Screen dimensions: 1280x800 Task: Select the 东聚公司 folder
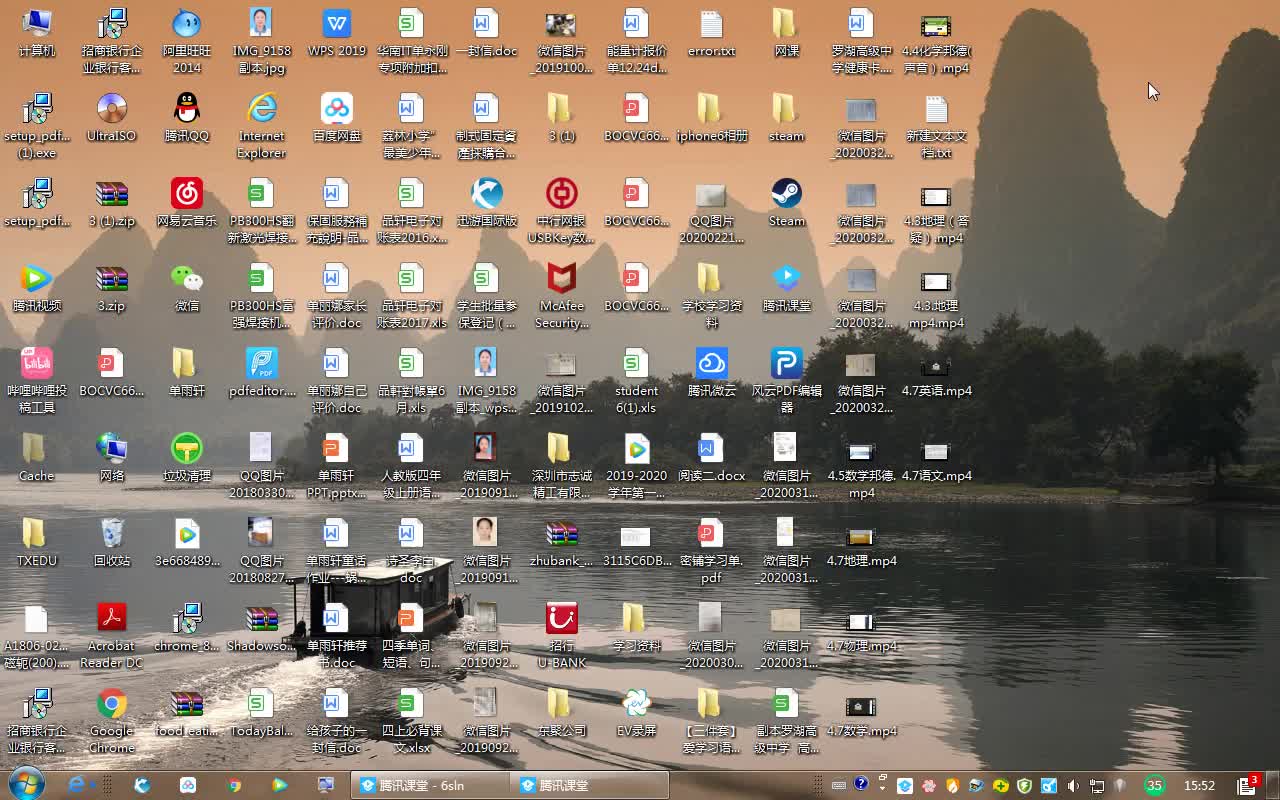562,714
